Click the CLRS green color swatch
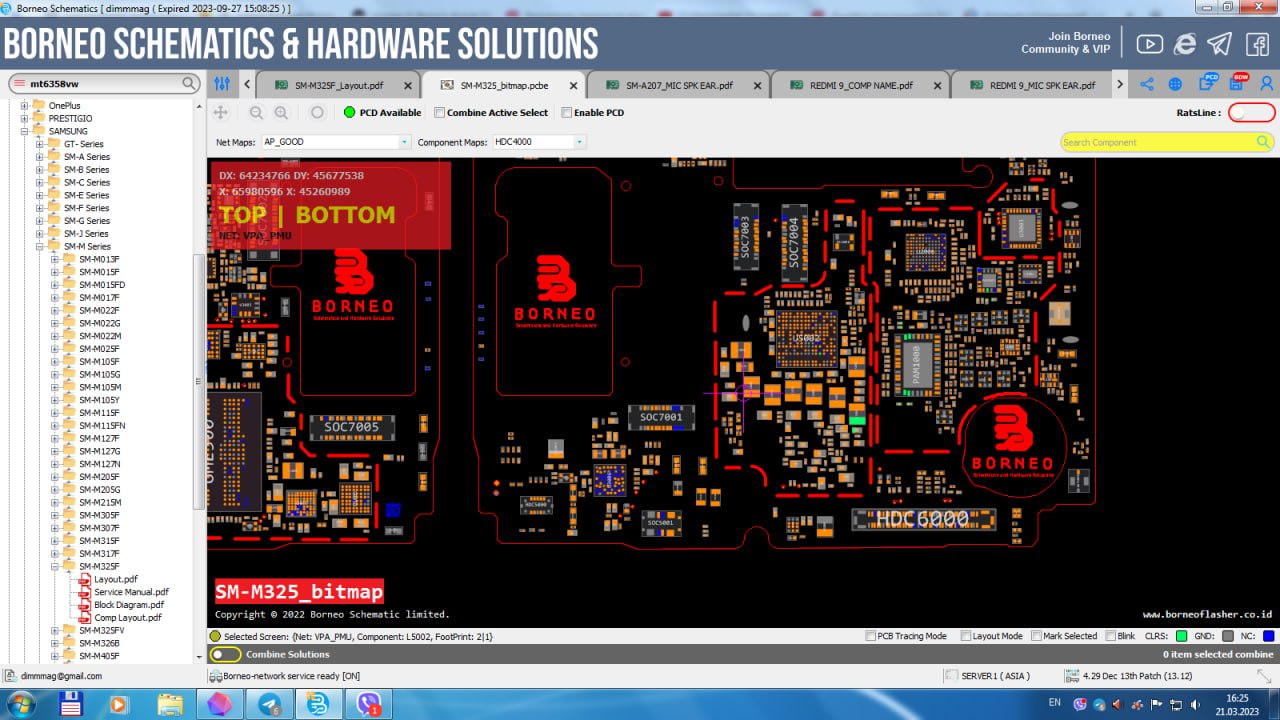This screenshot has width=1280, height=720. (x=1181, y=636)
